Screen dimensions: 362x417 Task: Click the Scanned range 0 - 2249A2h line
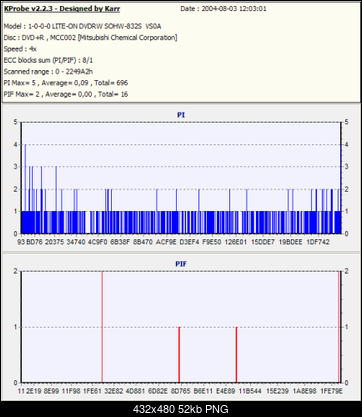pyautogui.click(x=48, y=71)
